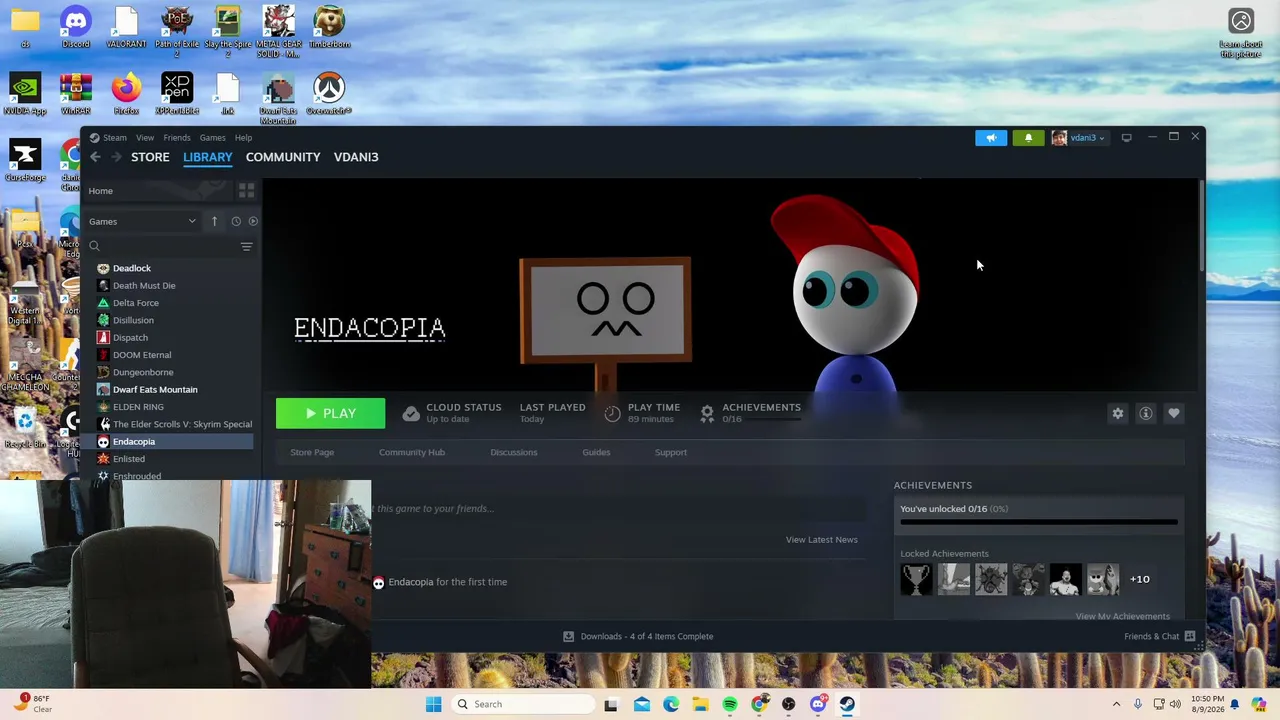Sort library by recent activity clock icon
Screen dimensions: 1280x720
pyautogui.click(x=236, y=221)
